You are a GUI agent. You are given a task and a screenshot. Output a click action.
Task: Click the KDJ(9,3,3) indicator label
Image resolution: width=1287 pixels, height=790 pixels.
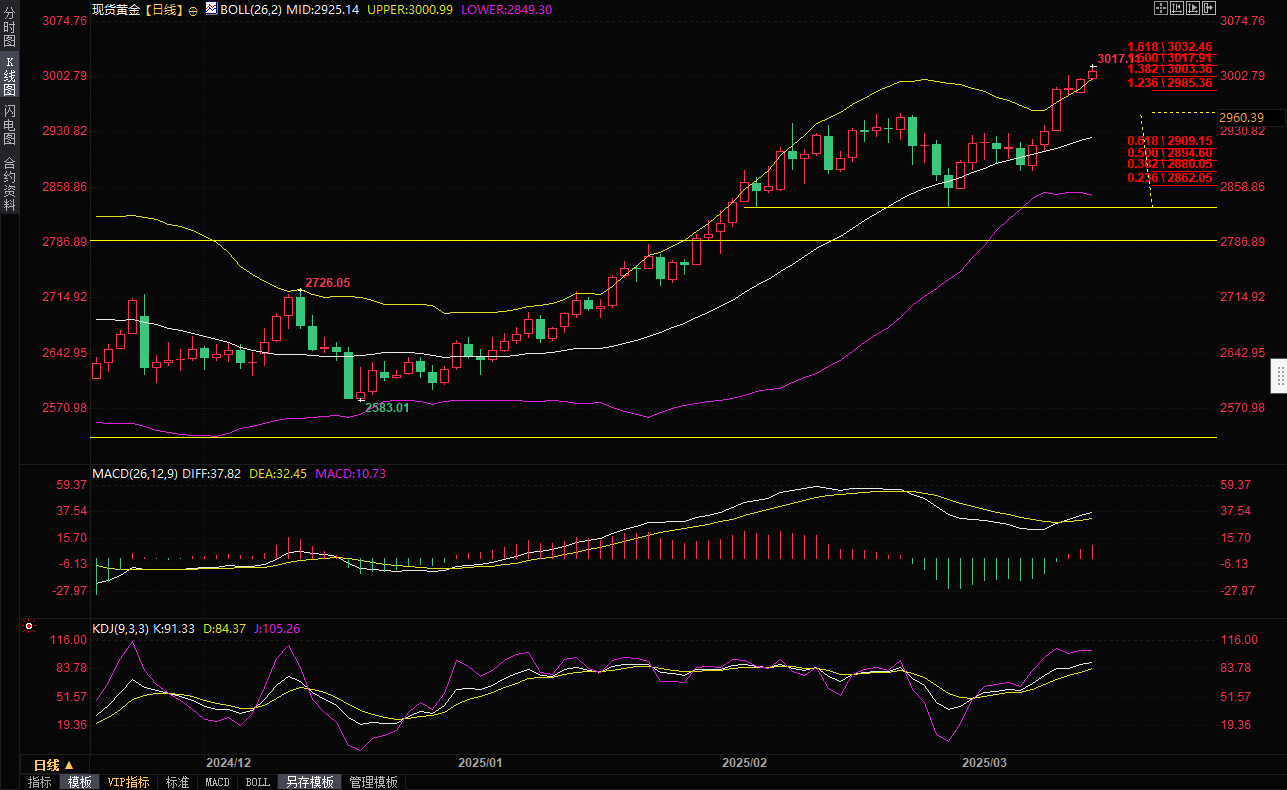point(120,628)
